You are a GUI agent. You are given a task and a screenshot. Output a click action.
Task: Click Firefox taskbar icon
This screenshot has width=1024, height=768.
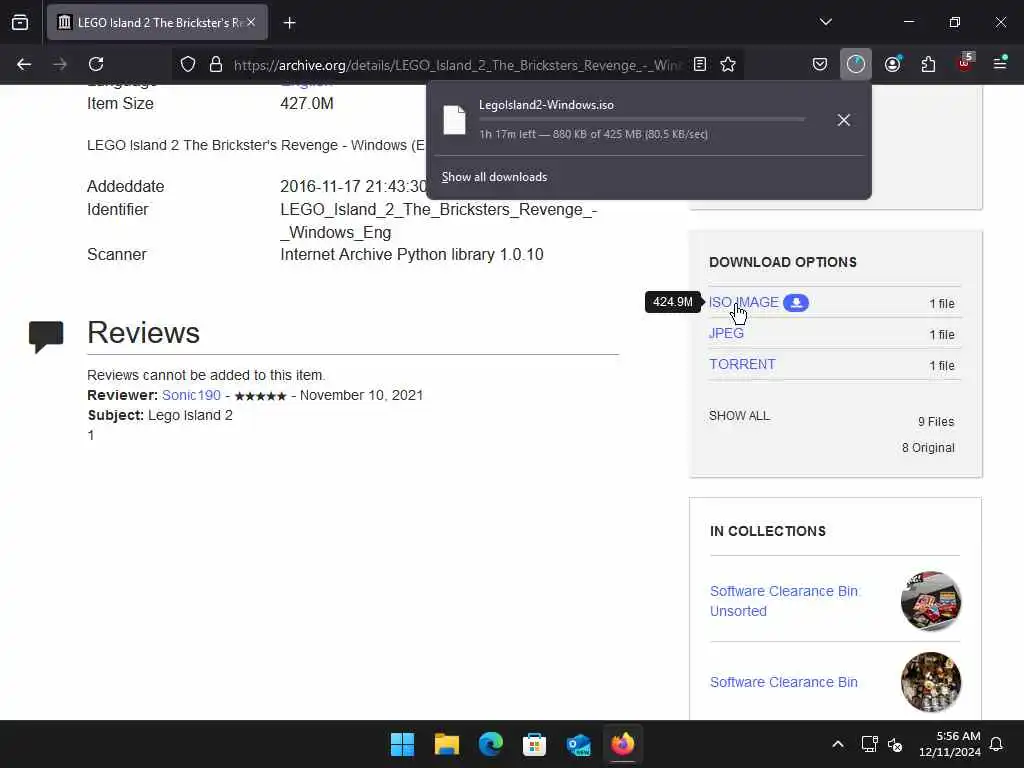[622, 744]
